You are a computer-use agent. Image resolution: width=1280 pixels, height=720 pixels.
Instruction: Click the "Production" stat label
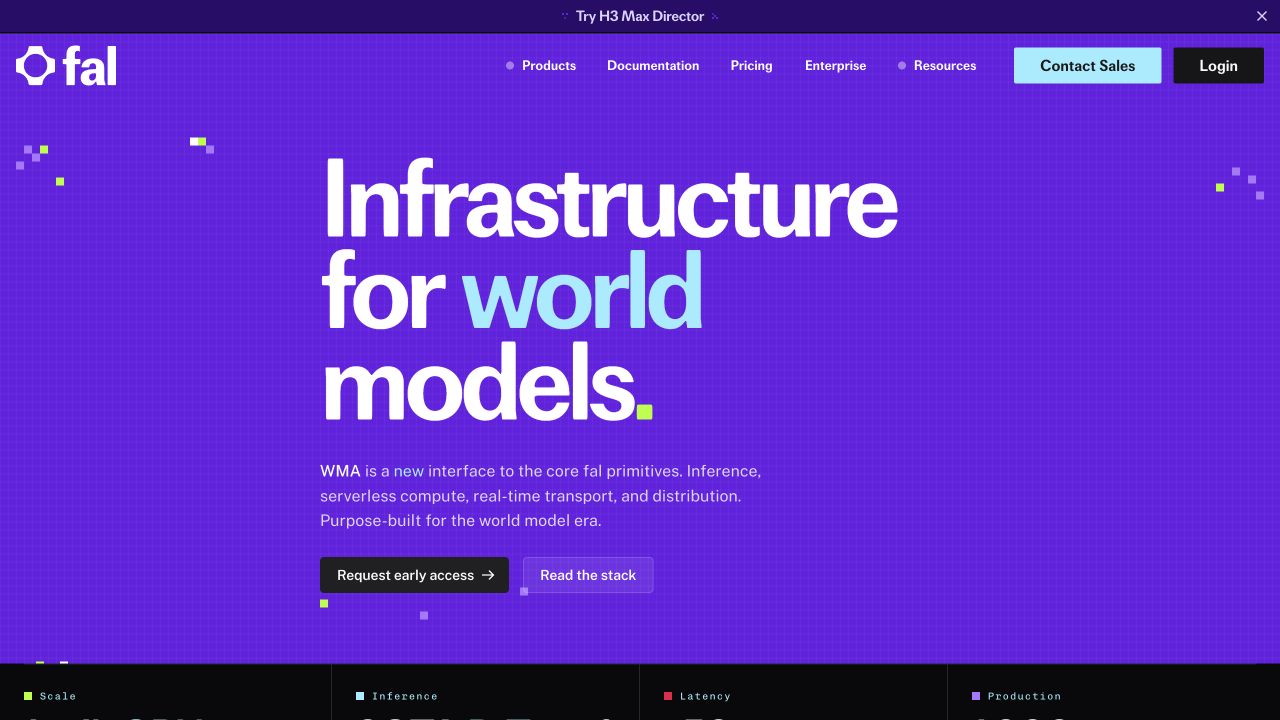pos(1024,696)
